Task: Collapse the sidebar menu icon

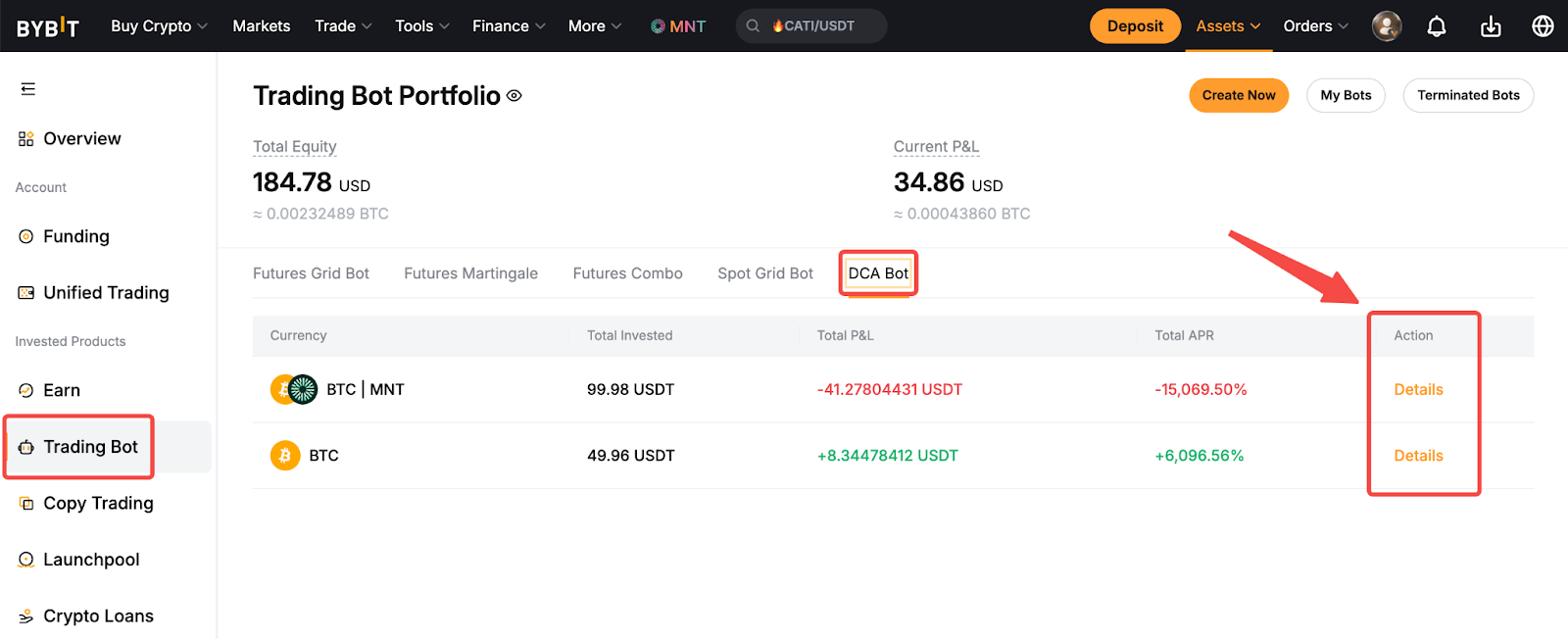Action: point(28,89)
